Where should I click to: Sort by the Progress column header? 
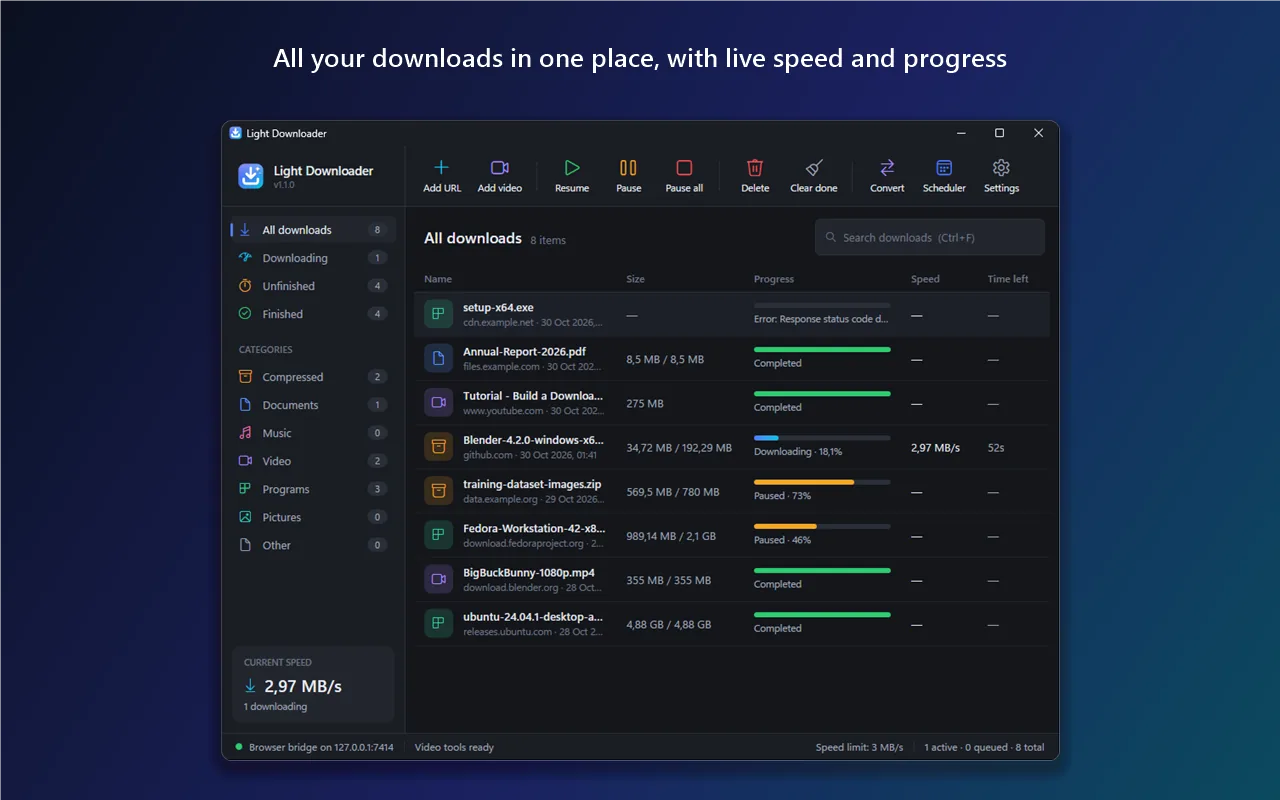(x=774, y=279)
